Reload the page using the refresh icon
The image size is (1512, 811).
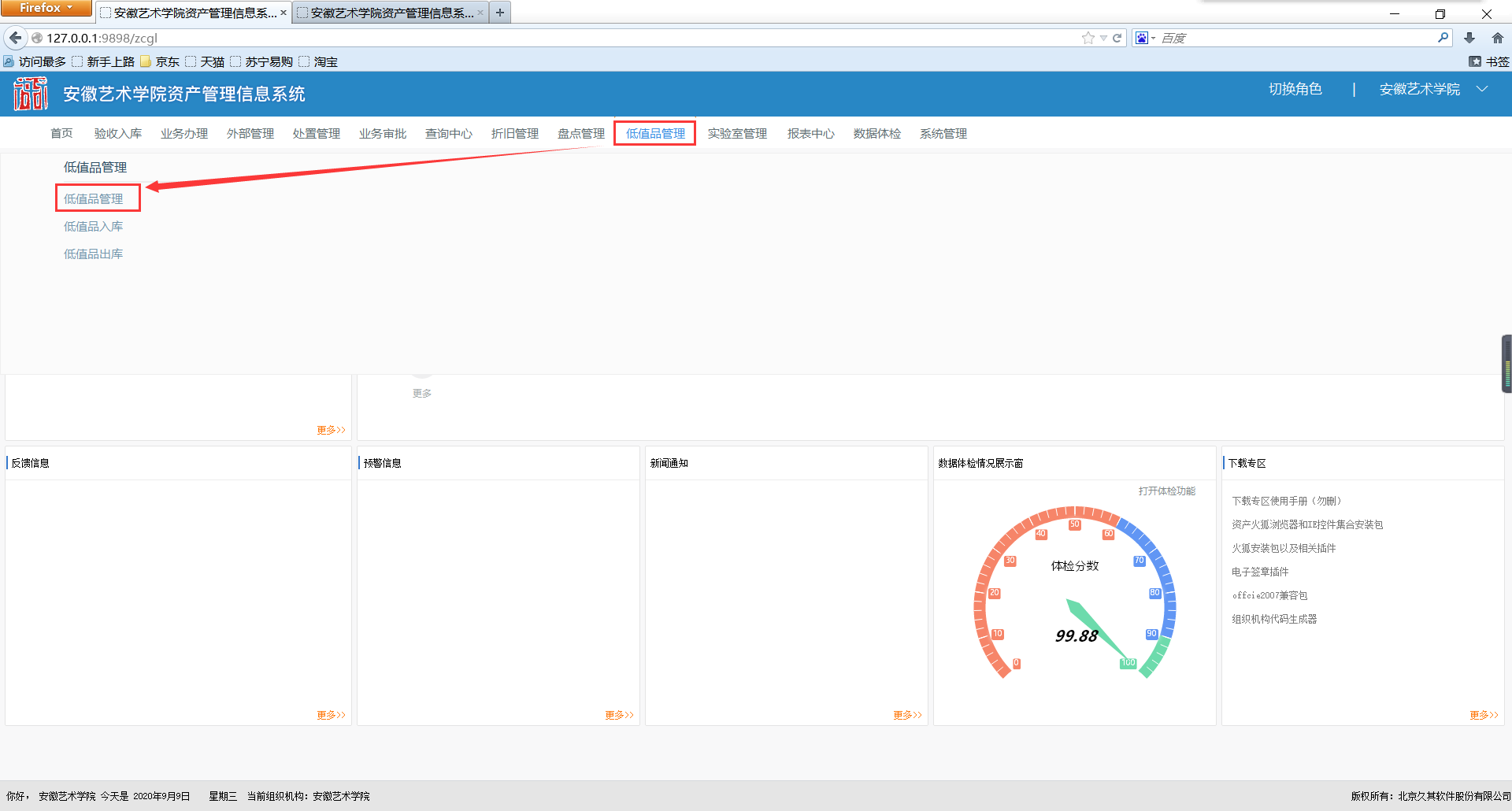coord(1117,38)
